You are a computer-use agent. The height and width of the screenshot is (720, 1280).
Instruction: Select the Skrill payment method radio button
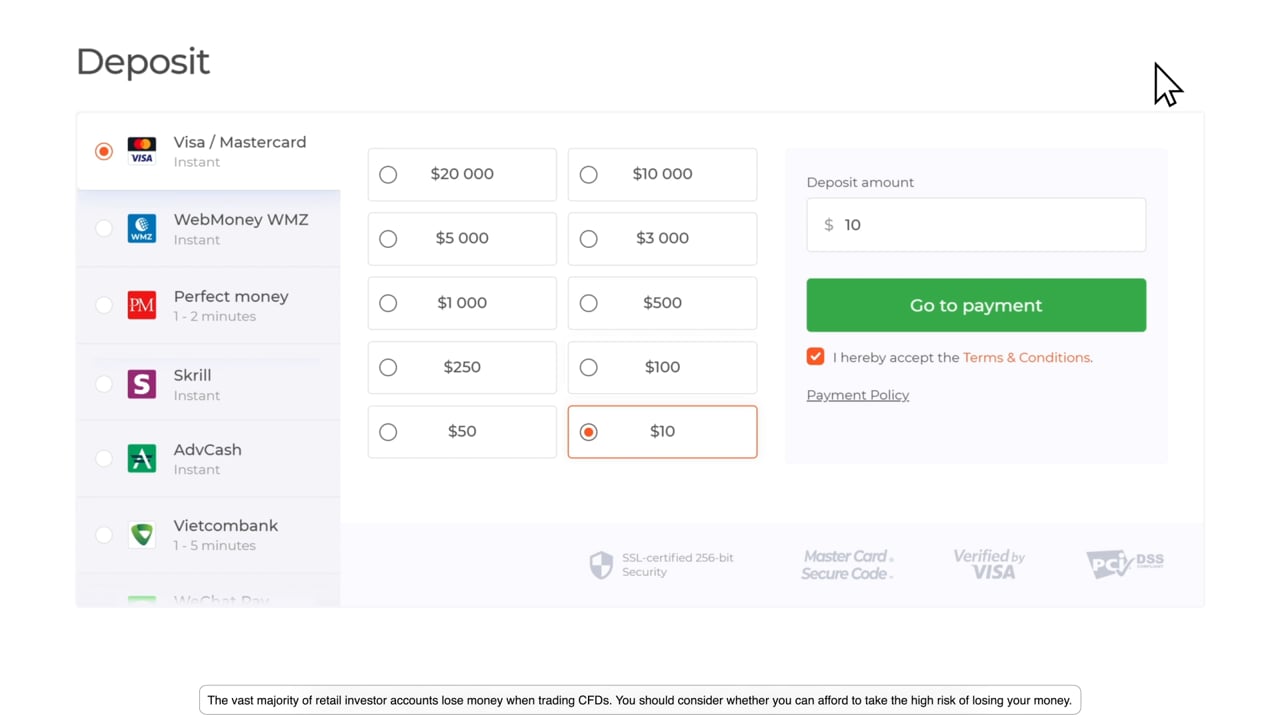pos(104,384)
